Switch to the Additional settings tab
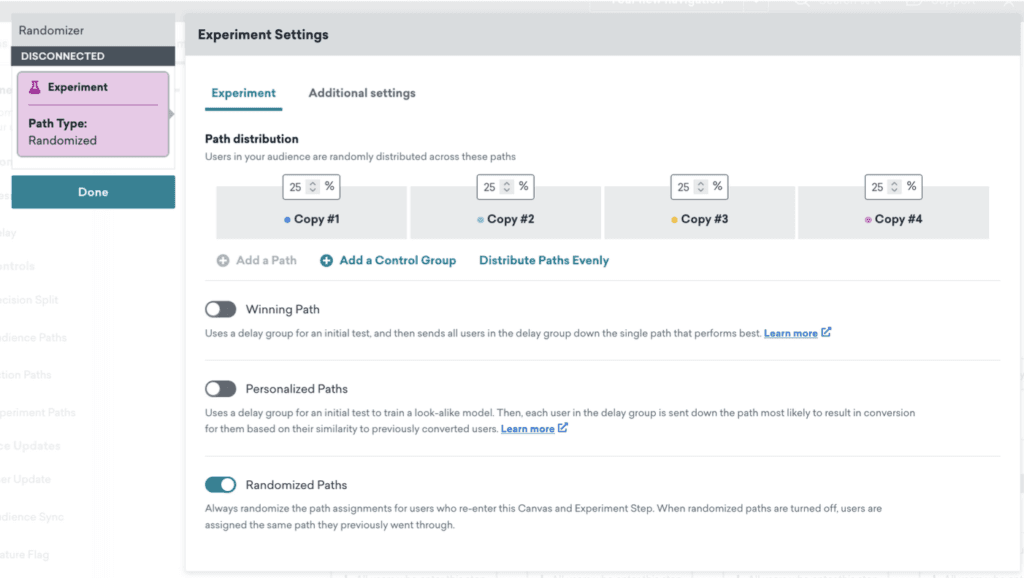 (362, 93)
